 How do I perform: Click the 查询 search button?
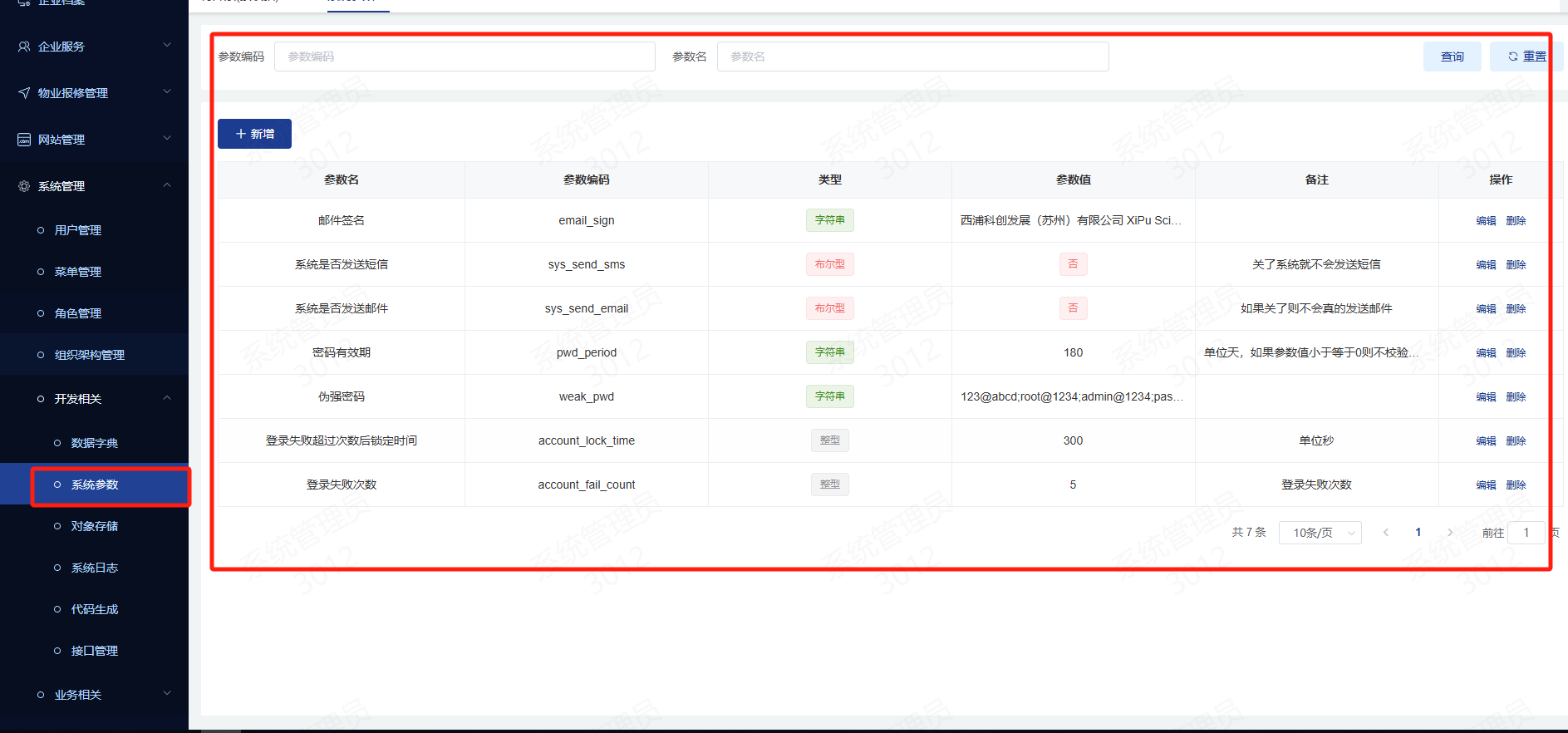click(x=1452, y=57)
